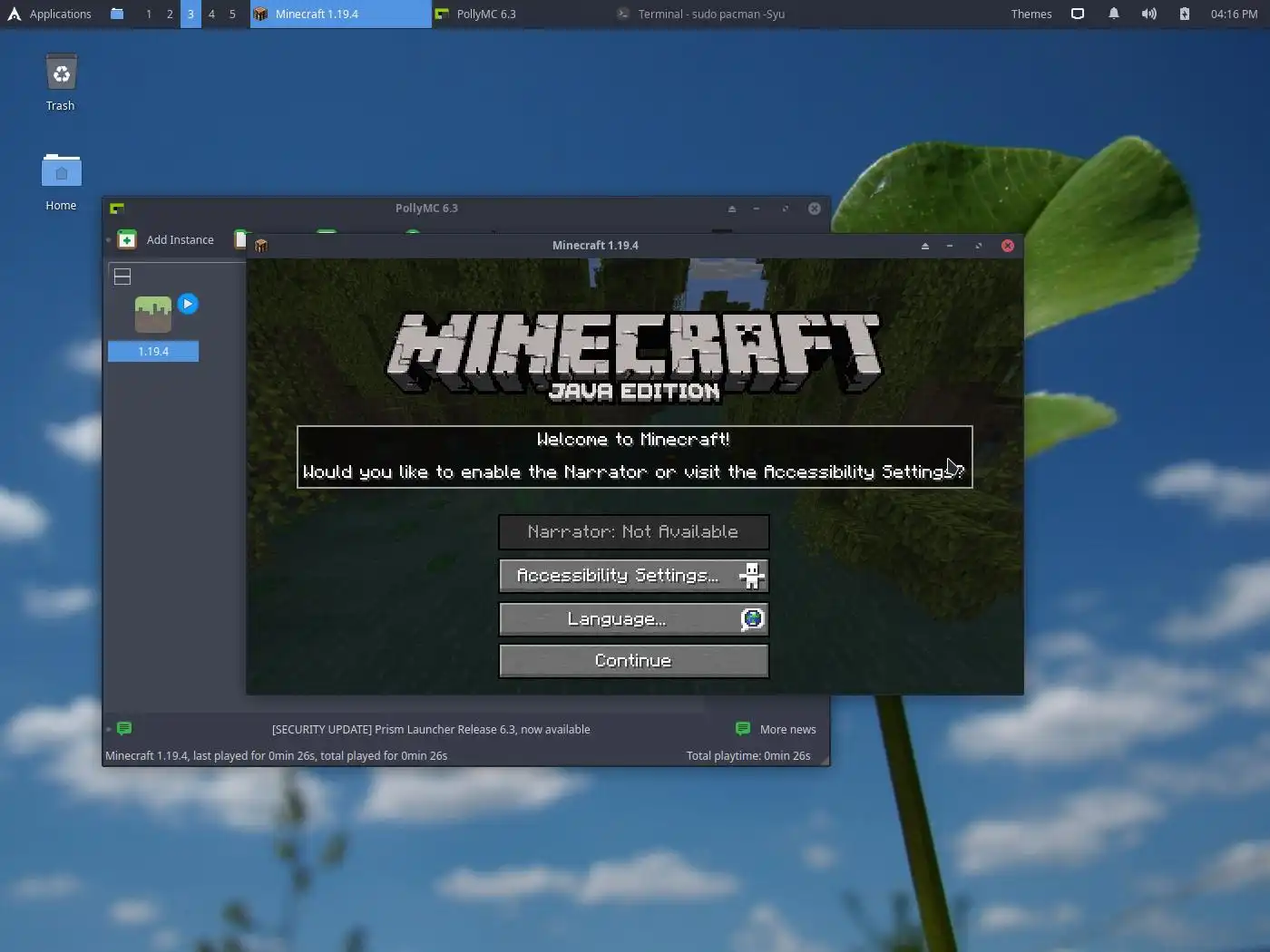Click the news speech bubble icon at left
The height and width of the screenshot is (952, 1270).
(124, 728)
